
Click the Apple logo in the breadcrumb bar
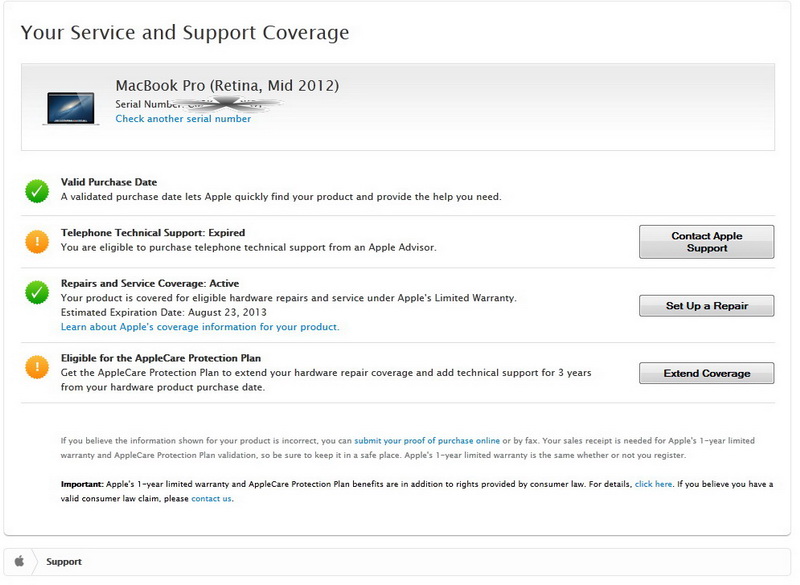tap(19, 562)
